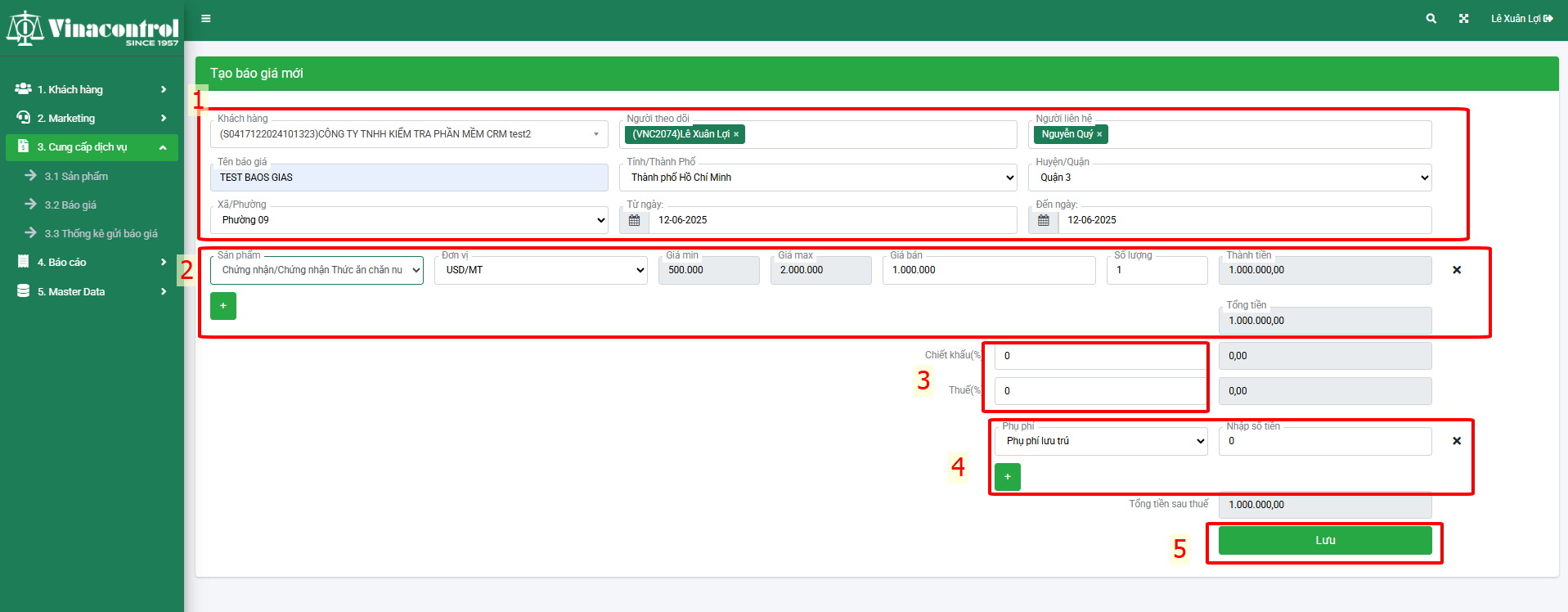Click the Đến ngày date field
The image size is (1568, 612).
1245,220
